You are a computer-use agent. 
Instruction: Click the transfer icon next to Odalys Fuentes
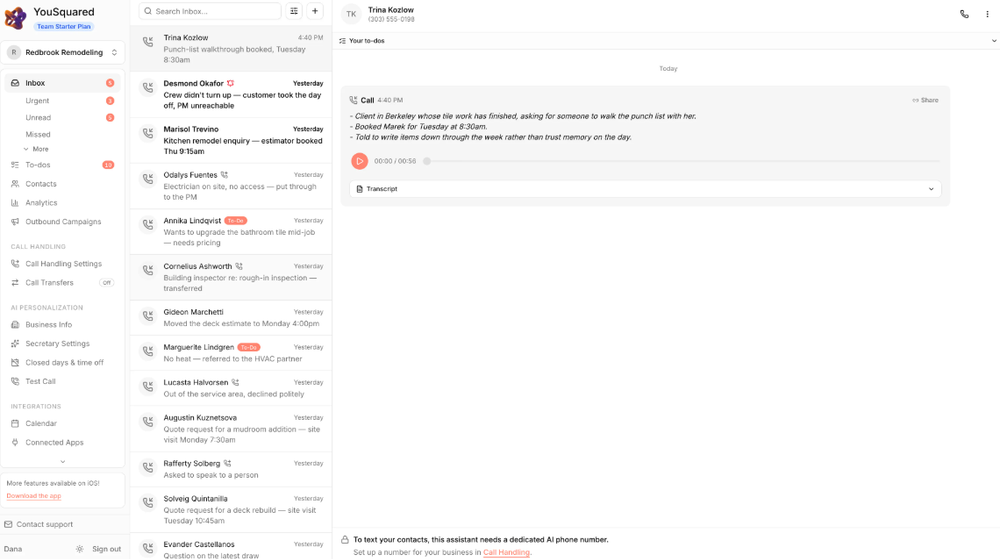[224, 175]
